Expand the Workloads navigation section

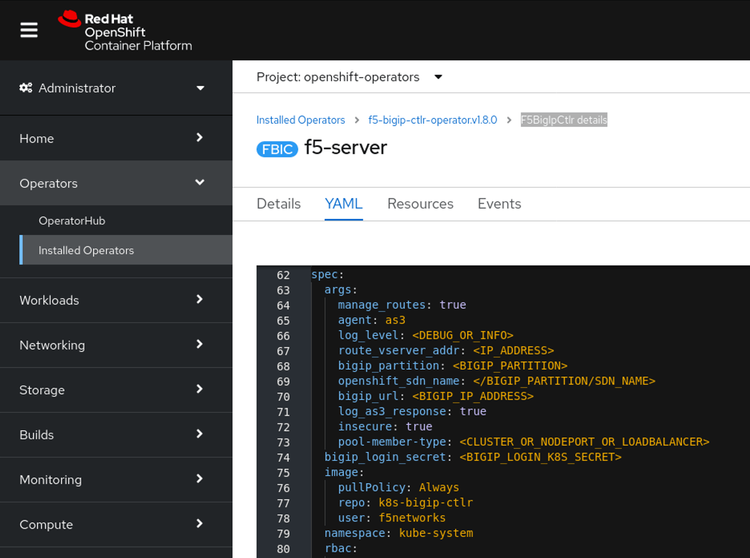pyautogui.click(x=115, y=300)
